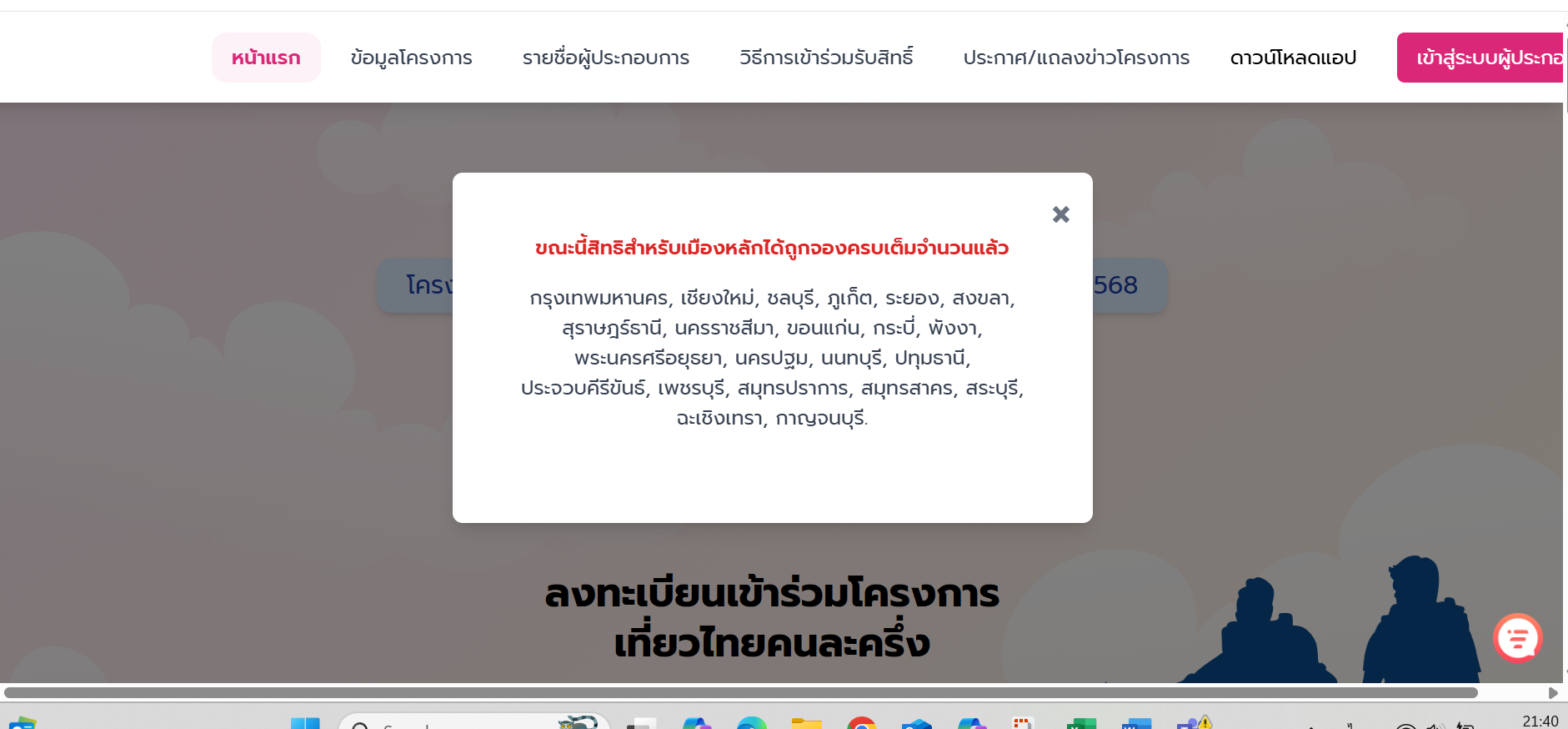Viewport: 1568px width, 729px height.
Task: Open File Explorer from the taskbar
Action: coord(806,724)
